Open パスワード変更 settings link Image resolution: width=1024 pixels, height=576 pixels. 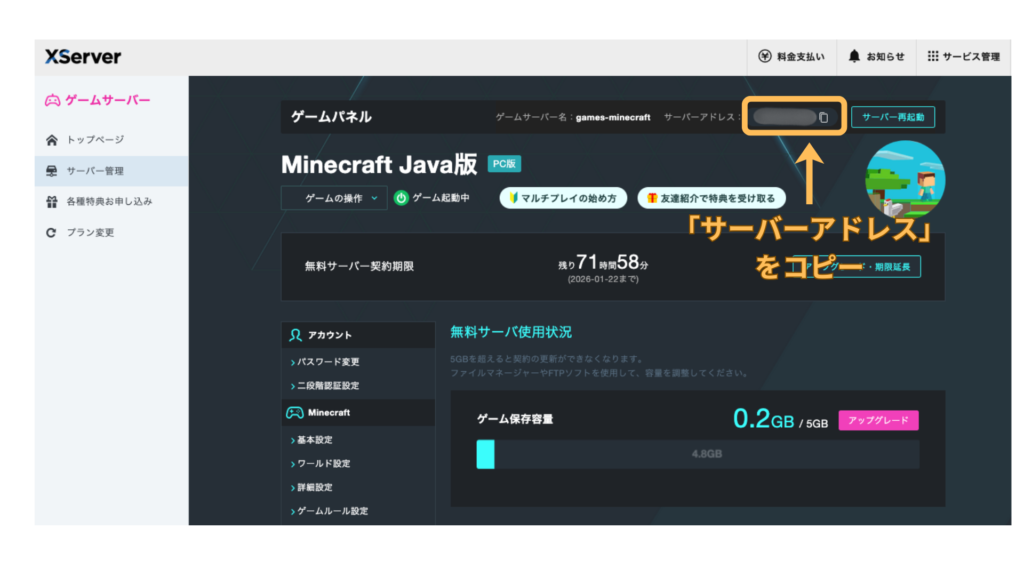coord(328,362)
